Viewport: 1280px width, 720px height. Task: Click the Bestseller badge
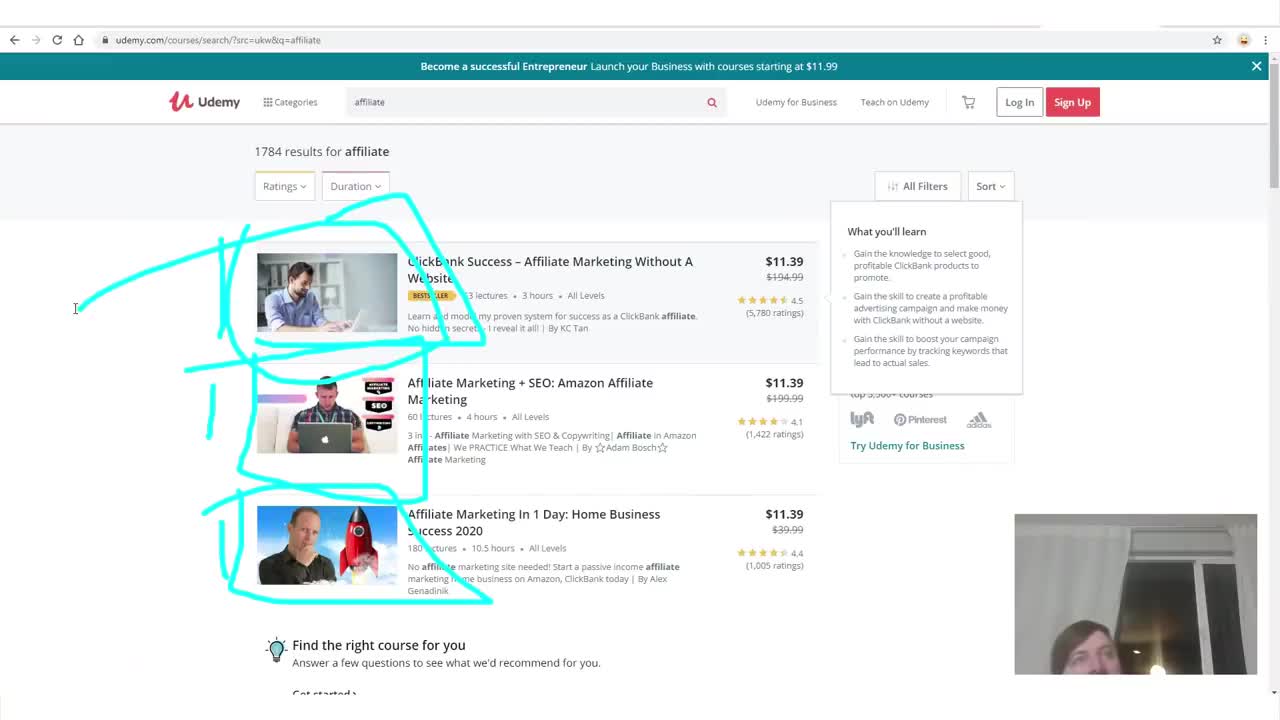pyautogui.click(x=430, y=296)
